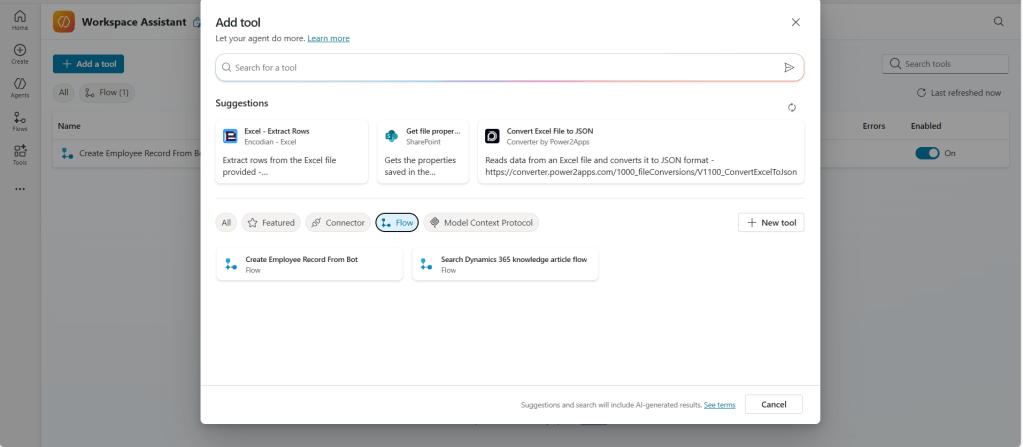This screenshot has height=447, width=1023.
Task: Open the Learn more link
Action: point(328,38)
